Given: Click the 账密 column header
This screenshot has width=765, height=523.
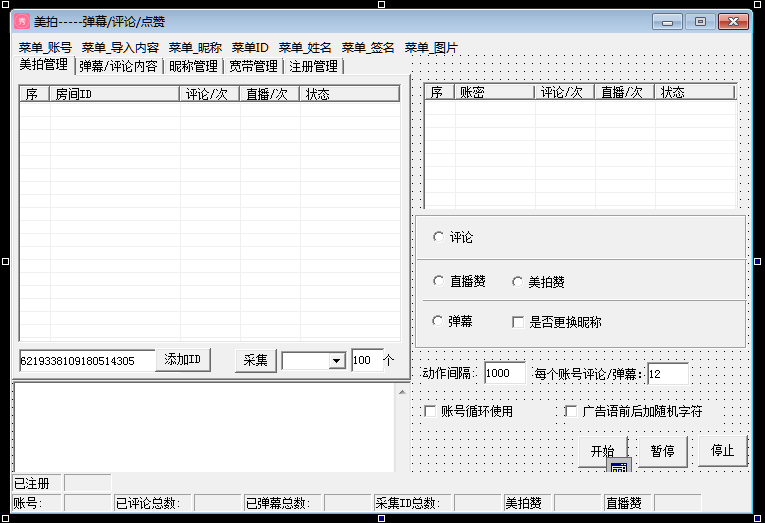Looking at the screenshot, I should pos(495,92).
